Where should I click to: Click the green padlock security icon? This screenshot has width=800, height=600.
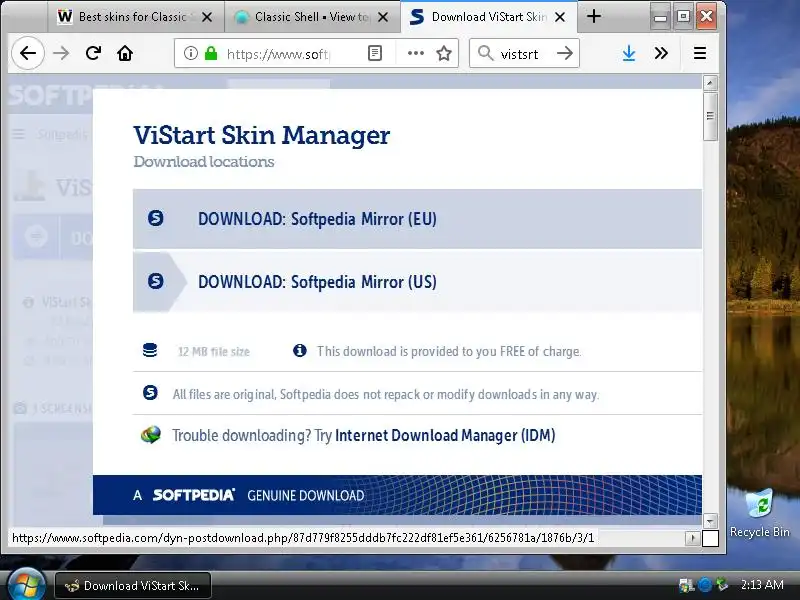click(x=211, y=53)
